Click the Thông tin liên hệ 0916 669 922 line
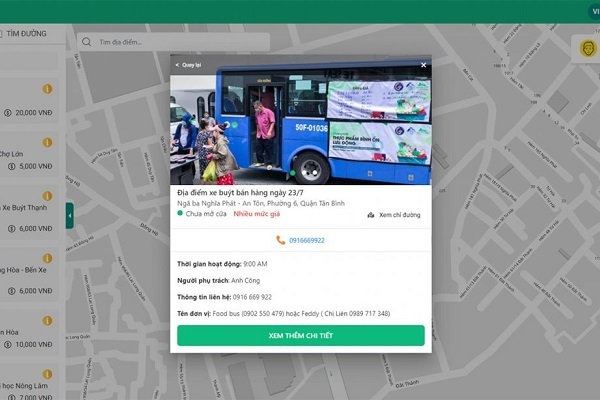The height and width of the screenshot is (400, 600). [x=224, y=297]
